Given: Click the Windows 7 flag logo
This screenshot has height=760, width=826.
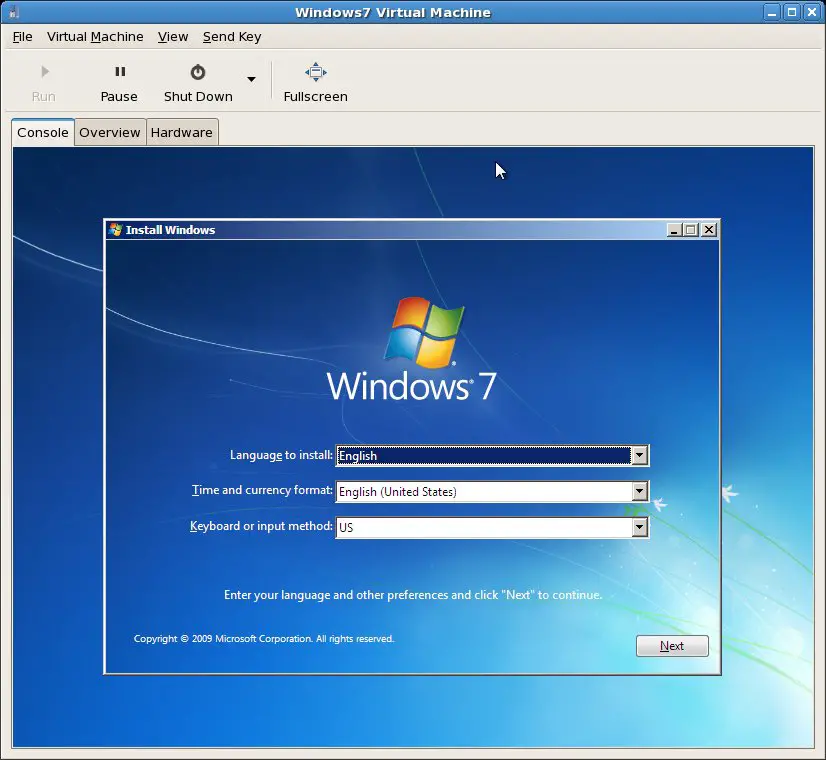Looking at the screenshot, I should tap(424, 332).
